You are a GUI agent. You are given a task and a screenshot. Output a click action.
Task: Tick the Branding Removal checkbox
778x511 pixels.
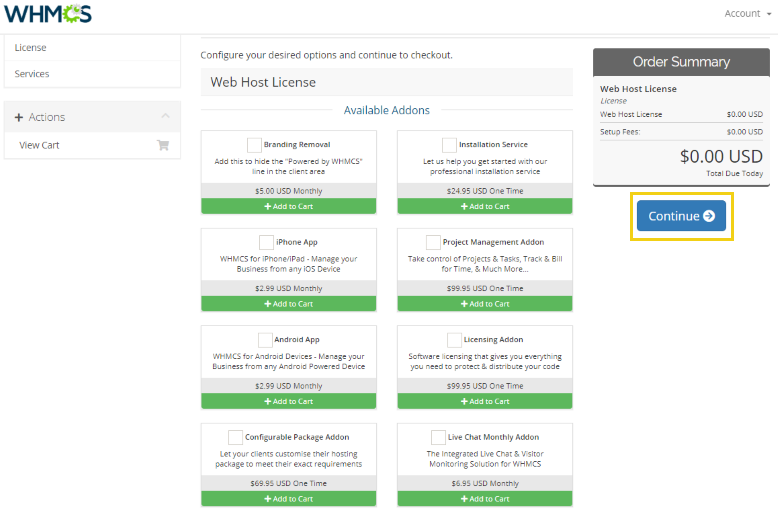tap(254, 145)
